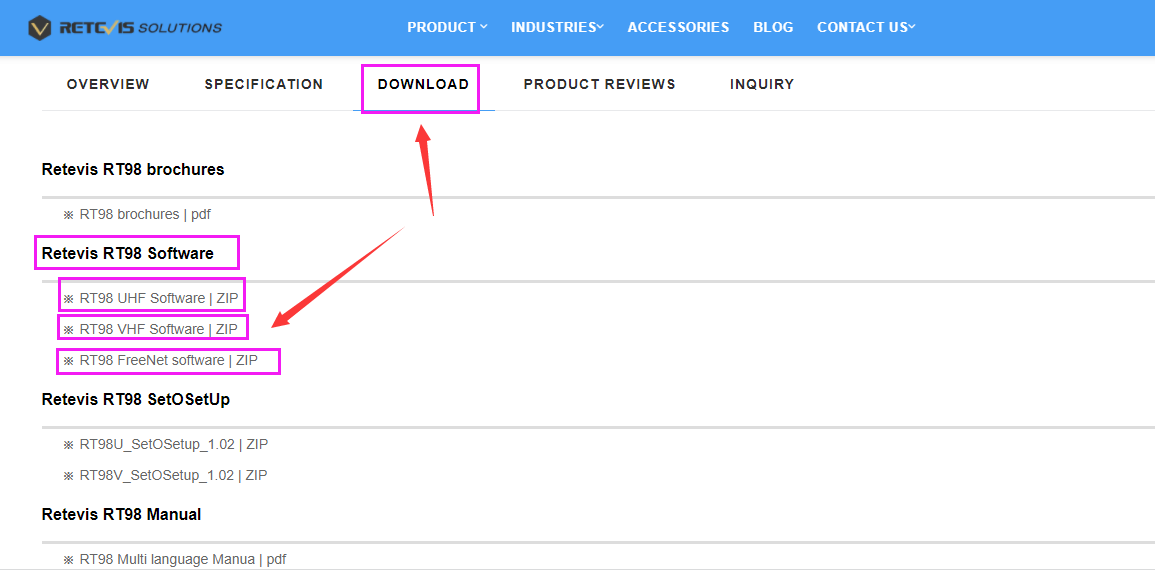Image resolution: width=1155 pixels, height=572 pixels.
Task: Expand the PRODUCT dropdown menu
Action: click(447, 27)
